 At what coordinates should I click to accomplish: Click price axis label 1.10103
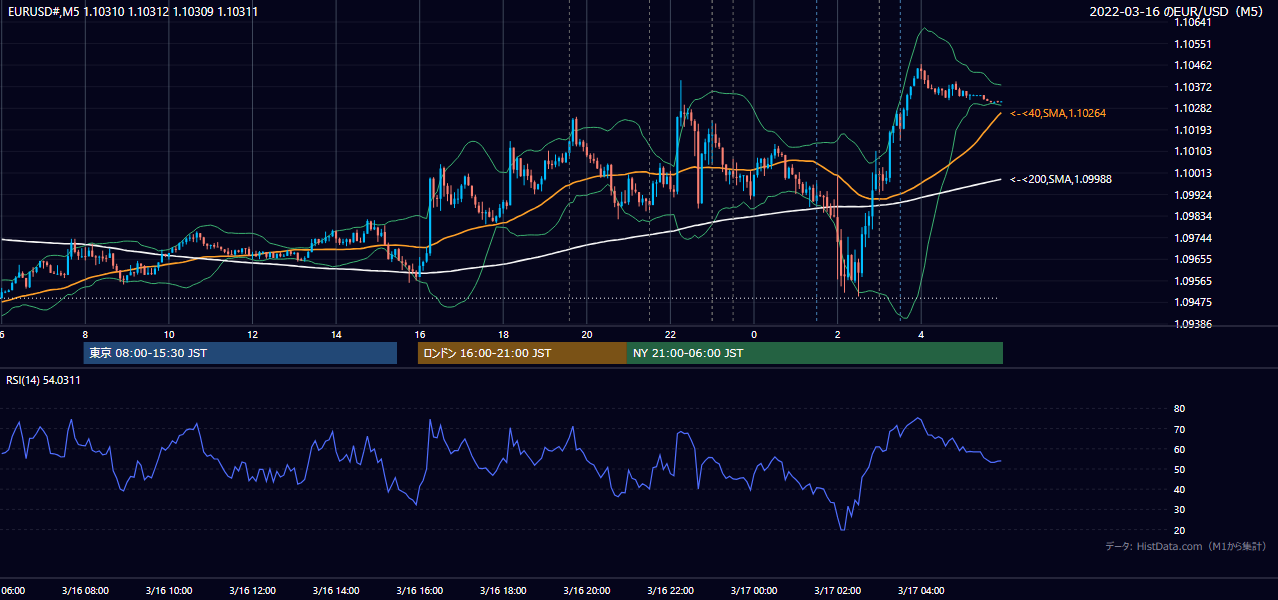point(1192,152)
